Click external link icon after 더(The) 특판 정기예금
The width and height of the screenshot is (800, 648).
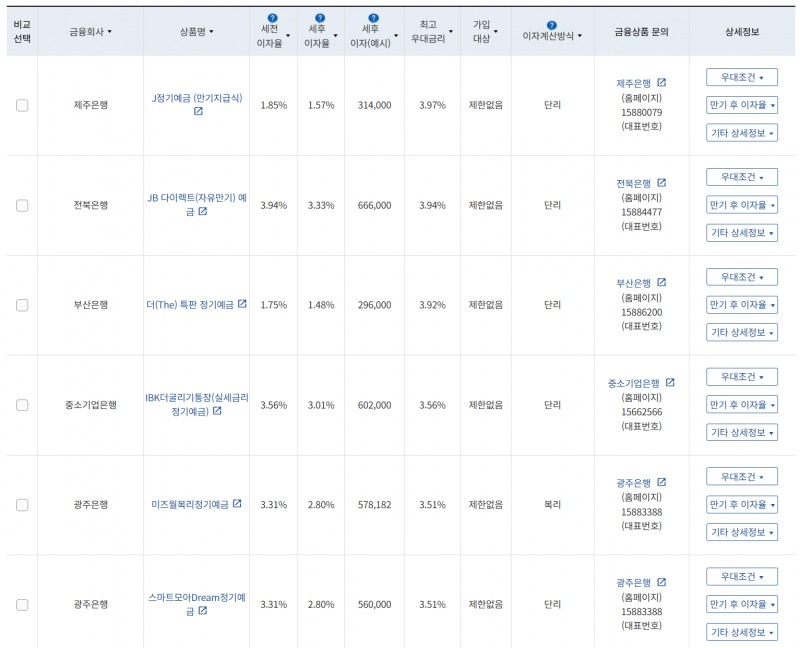(242, 304)
